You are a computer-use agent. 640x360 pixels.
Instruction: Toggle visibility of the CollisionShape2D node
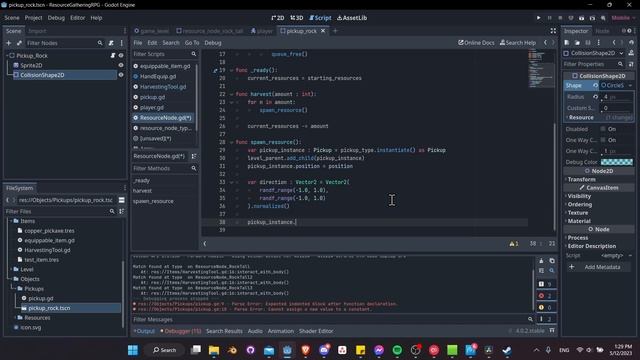[121, 75]
